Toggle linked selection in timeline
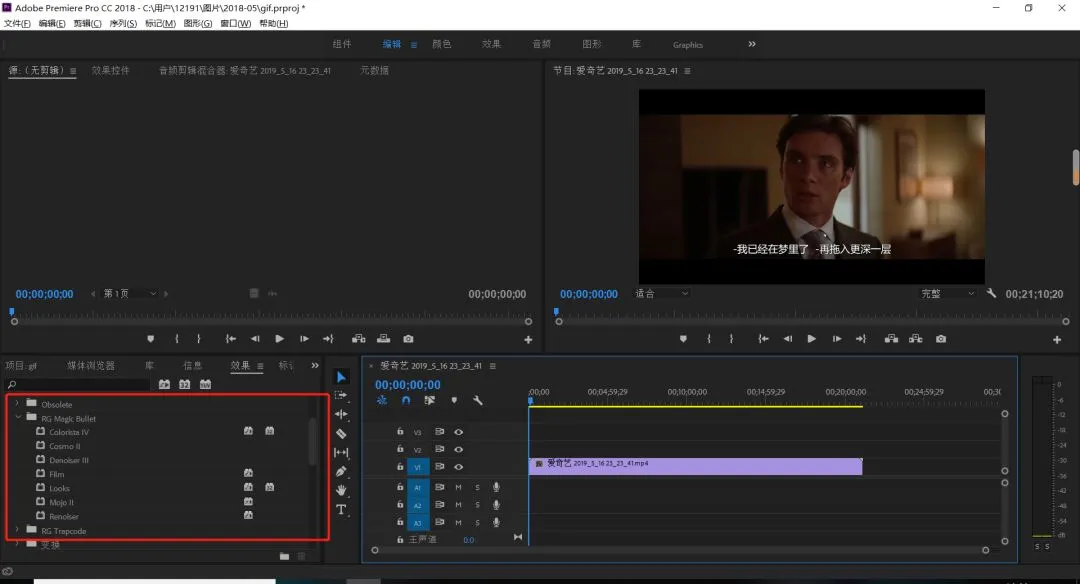This screenshot has height=584, width=1080. (429, 400)
